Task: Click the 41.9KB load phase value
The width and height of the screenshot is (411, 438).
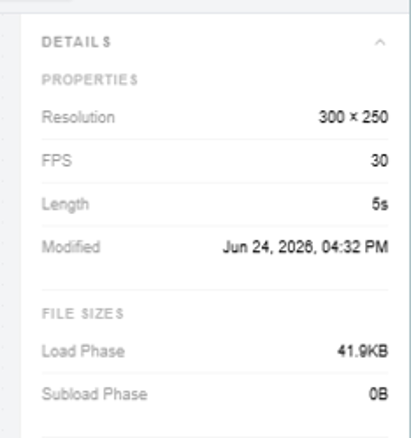Action: point(363,351)
